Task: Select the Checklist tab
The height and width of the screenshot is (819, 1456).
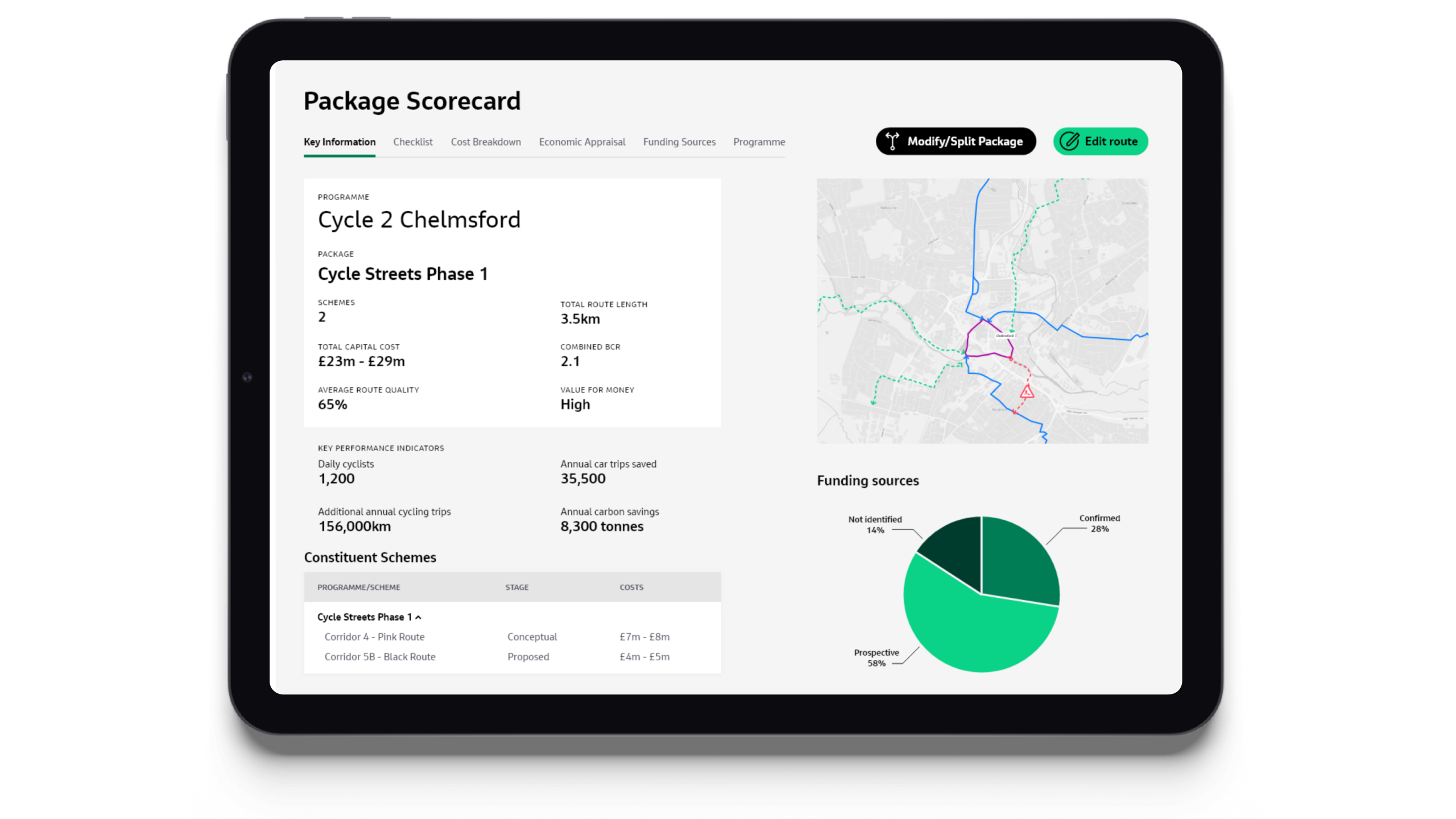Action: coord(413,142)
